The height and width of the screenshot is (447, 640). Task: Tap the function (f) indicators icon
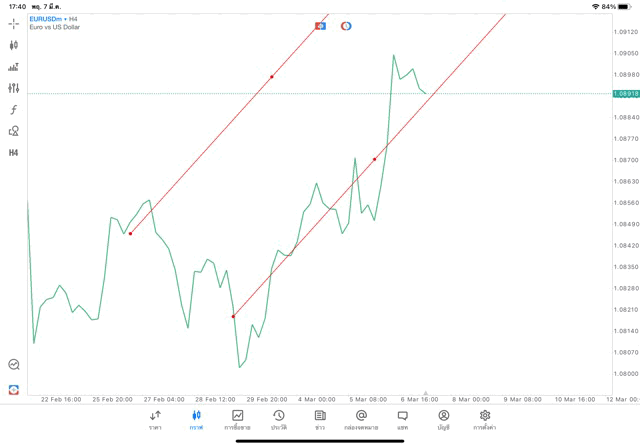click(x=13, y=110)
